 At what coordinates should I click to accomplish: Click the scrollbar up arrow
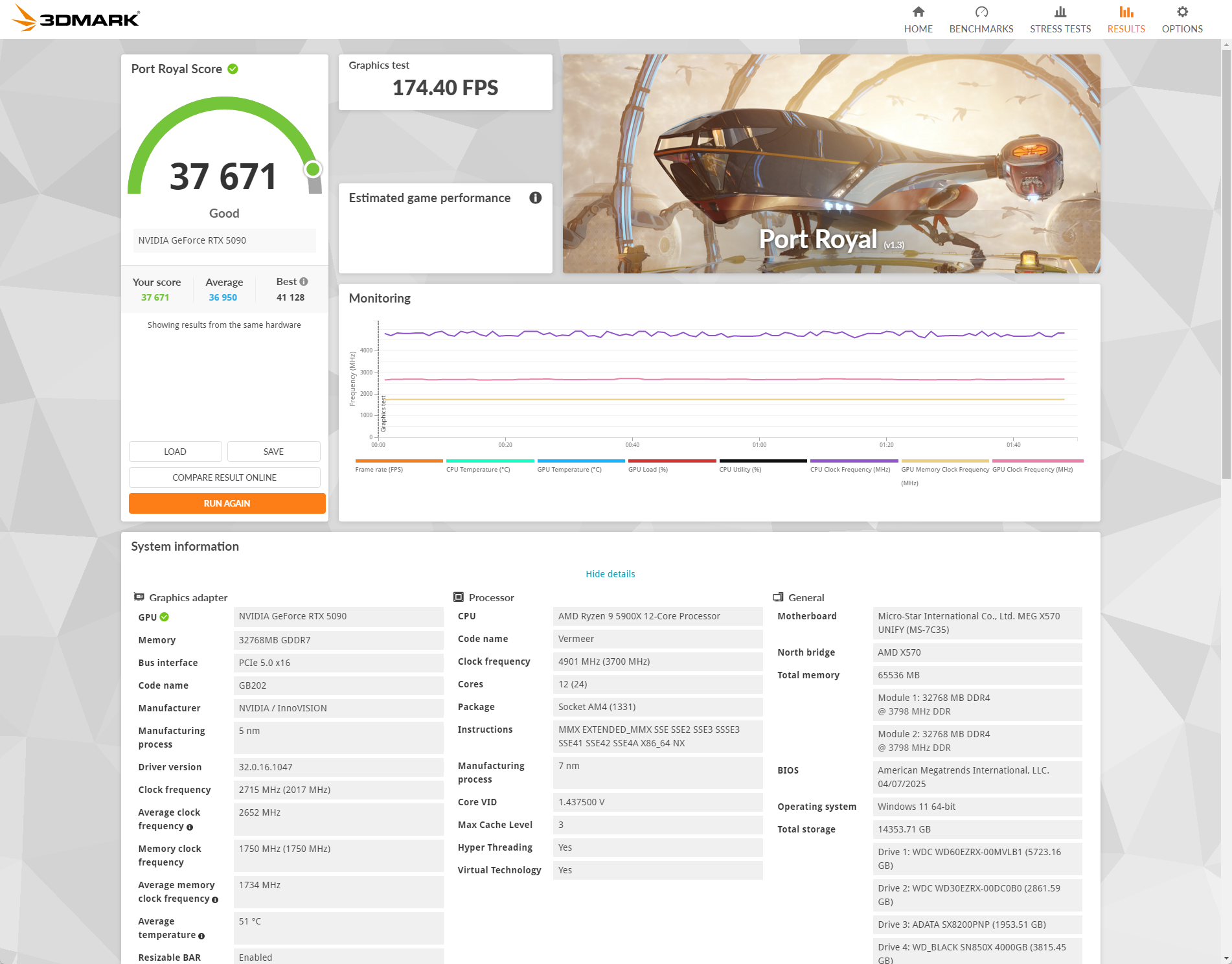(1226, 44)
